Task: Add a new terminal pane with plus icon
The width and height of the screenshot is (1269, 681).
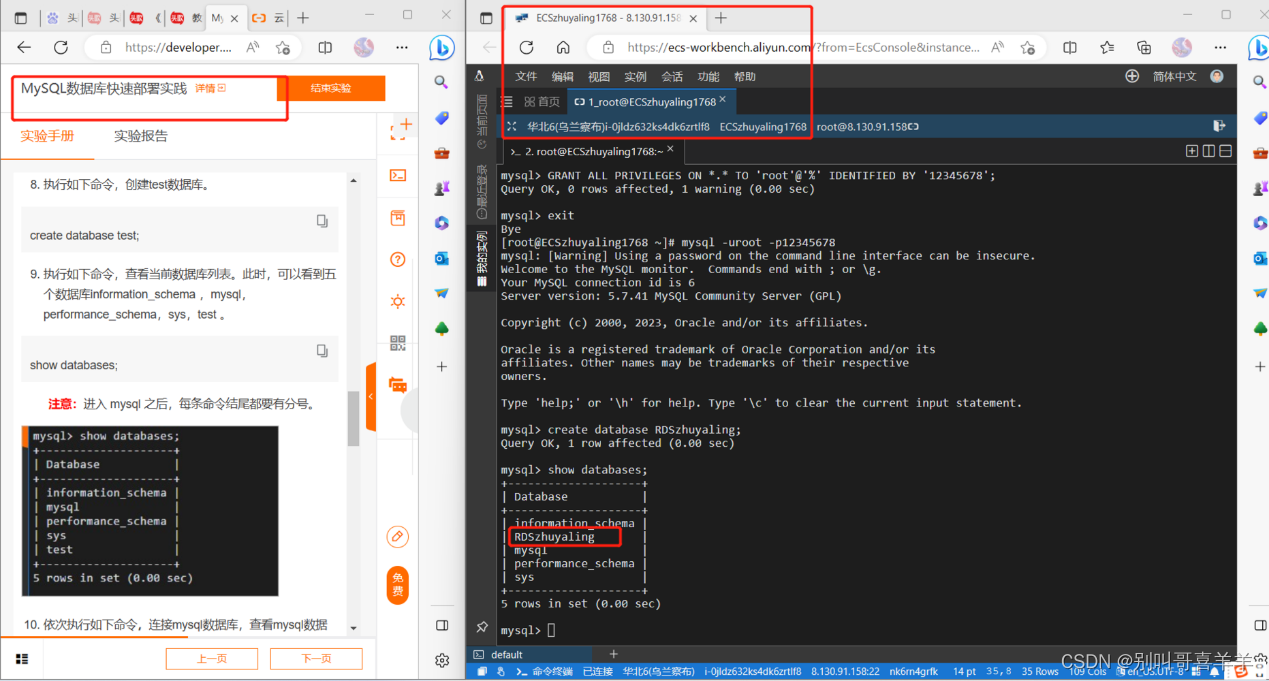Action: 1191,151
